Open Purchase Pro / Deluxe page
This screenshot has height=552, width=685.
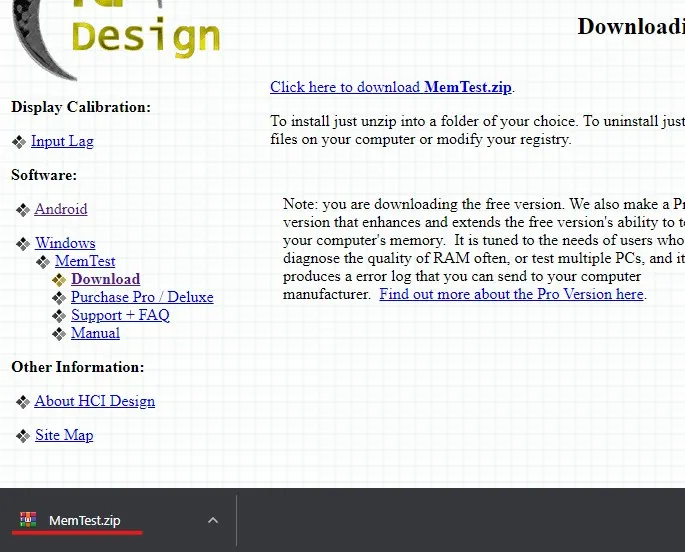pyautogui.click(x=142, y=297)
